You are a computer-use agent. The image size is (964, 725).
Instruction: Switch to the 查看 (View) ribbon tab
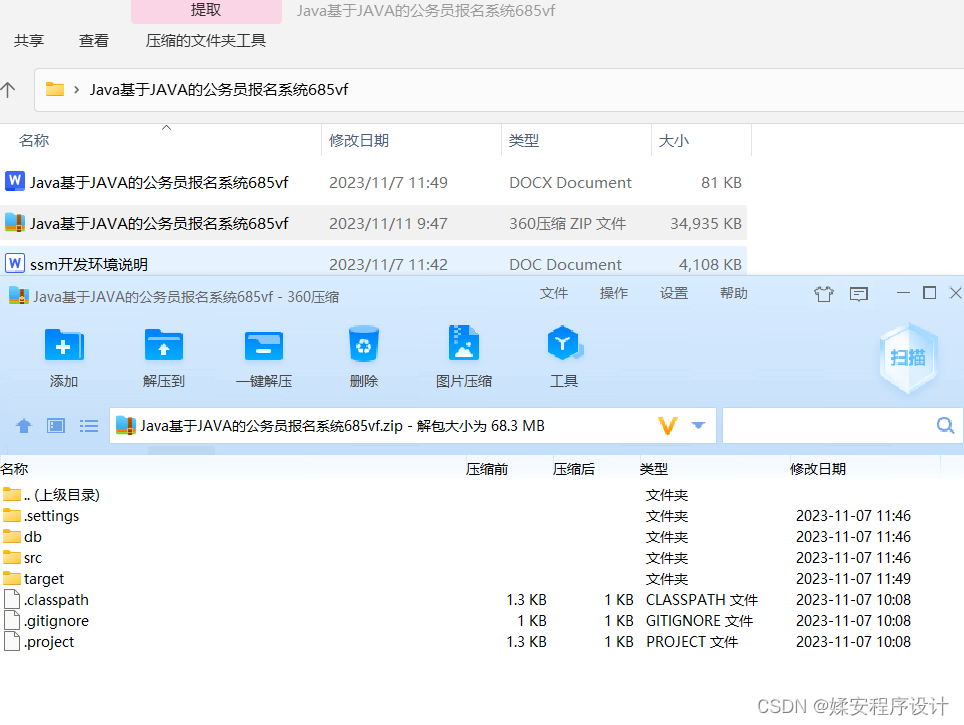pyautogui.click(x=93, y=41)
